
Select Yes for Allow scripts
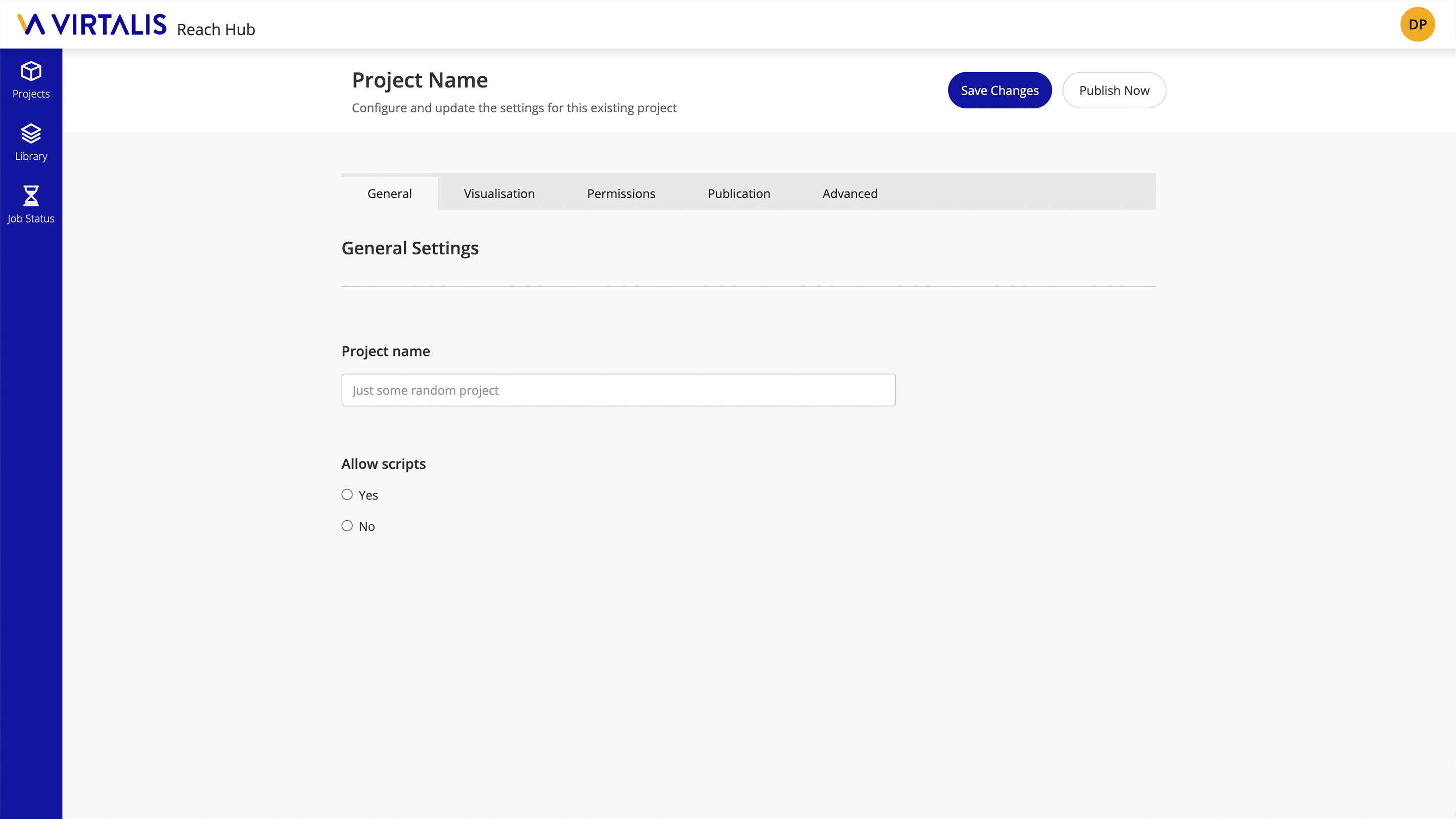tap(347, 494)
